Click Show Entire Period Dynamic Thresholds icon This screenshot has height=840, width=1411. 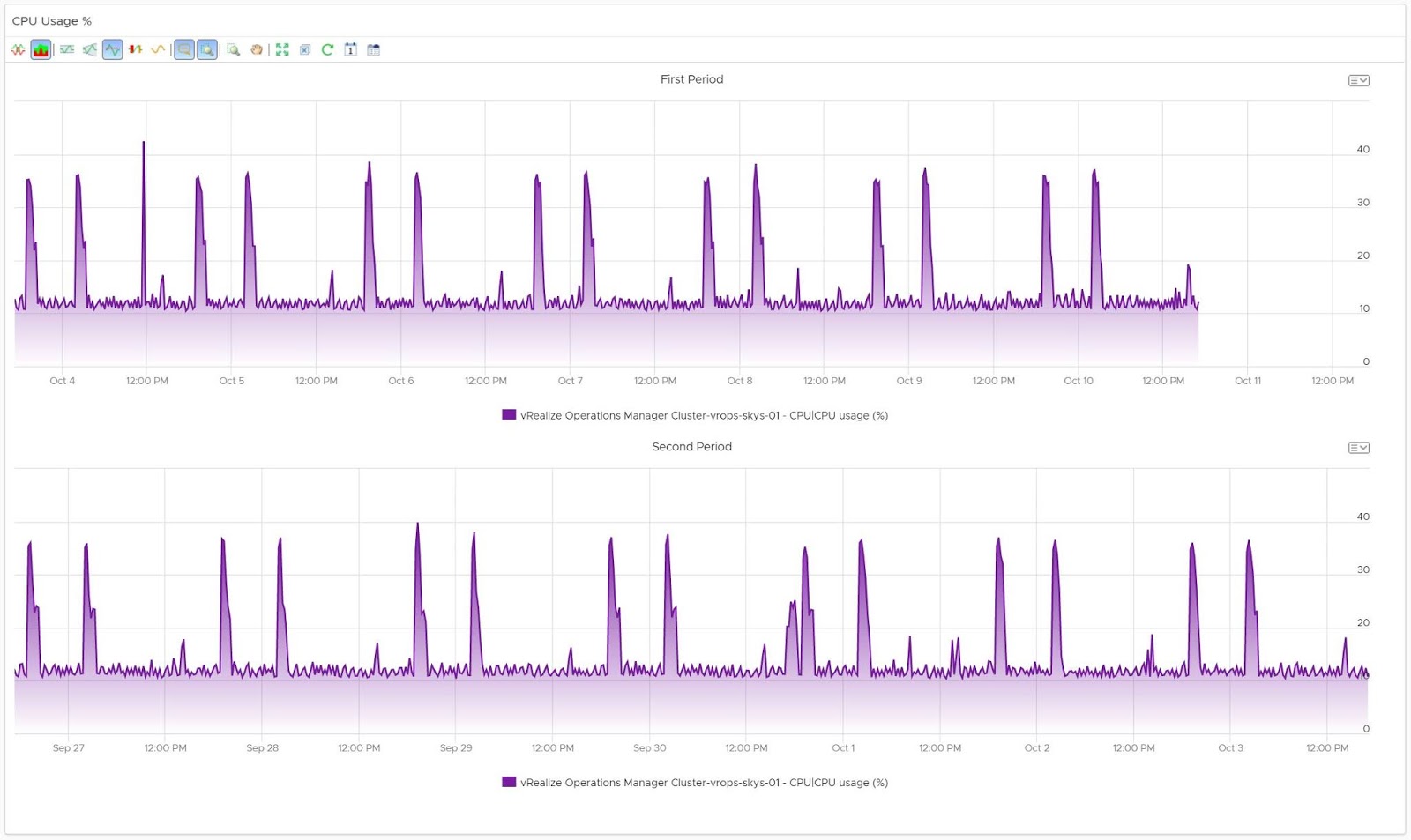pyautogui.click(x=90, y=50)
